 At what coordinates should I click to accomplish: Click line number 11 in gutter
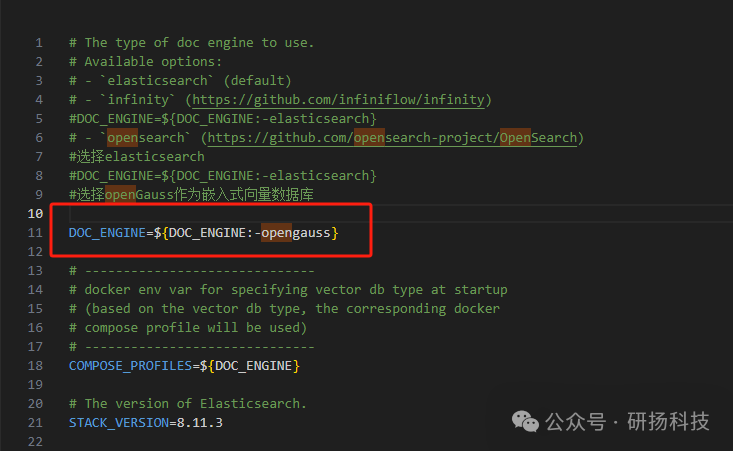coord(35,233)
